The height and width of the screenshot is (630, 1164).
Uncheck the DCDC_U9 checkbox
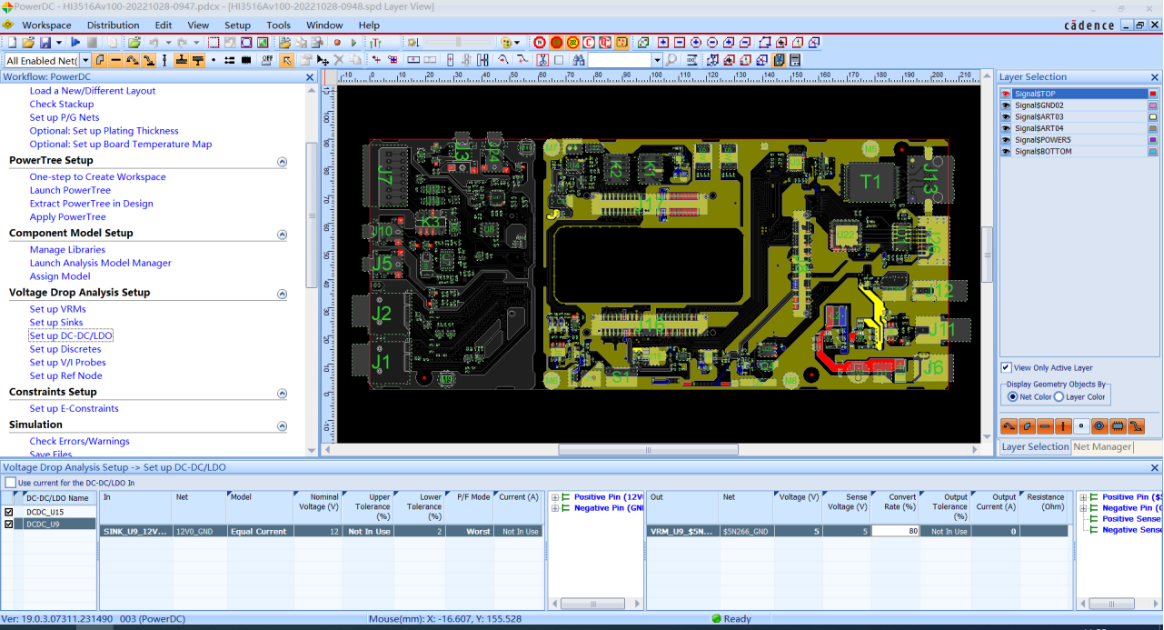click(x=9, y=524)
